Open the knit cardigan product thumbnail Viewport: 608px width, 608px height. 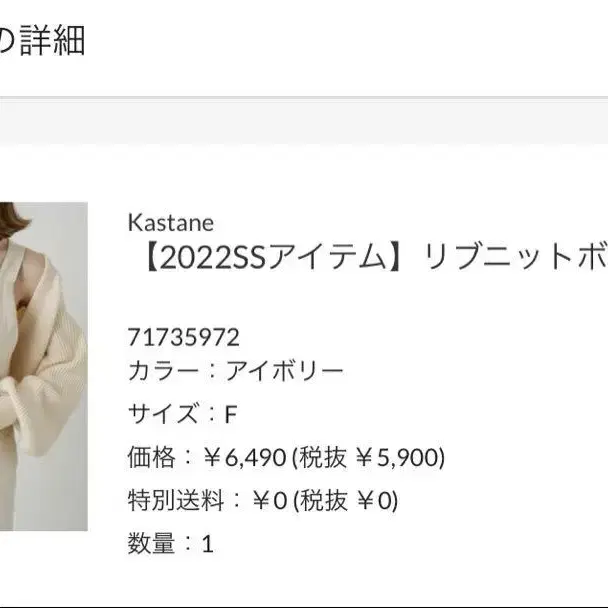coord(43,366)
